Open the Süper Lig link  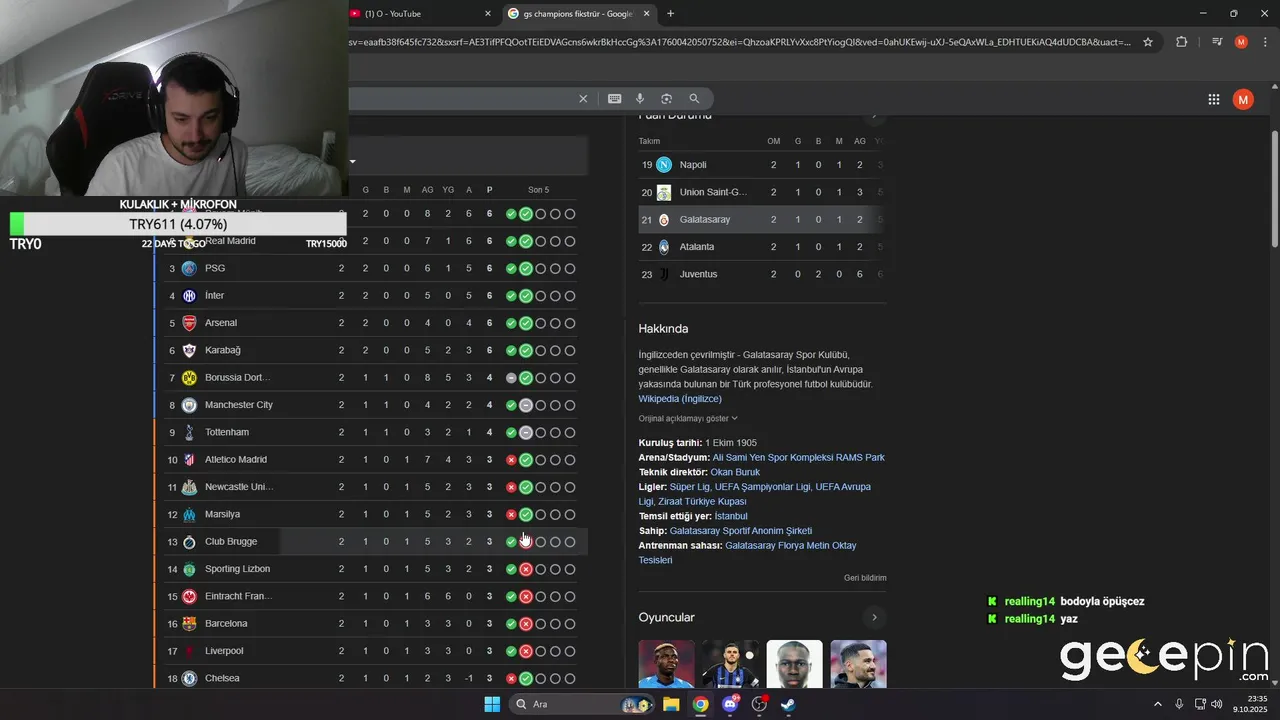pyautogui.click(x=690, y=487)
